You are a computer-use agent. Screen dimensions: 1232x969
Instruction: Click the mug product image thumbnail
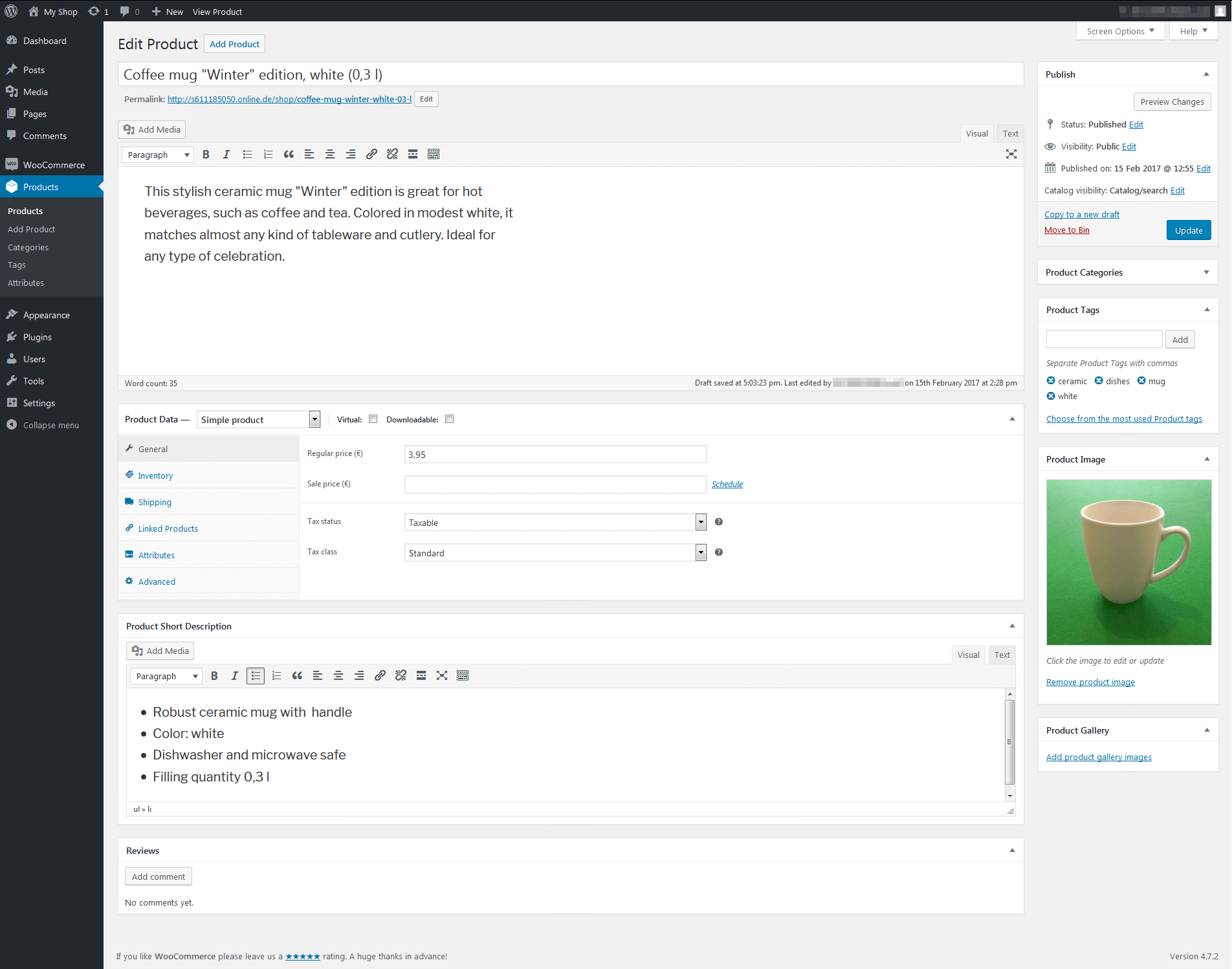[x=1128, y=562]
